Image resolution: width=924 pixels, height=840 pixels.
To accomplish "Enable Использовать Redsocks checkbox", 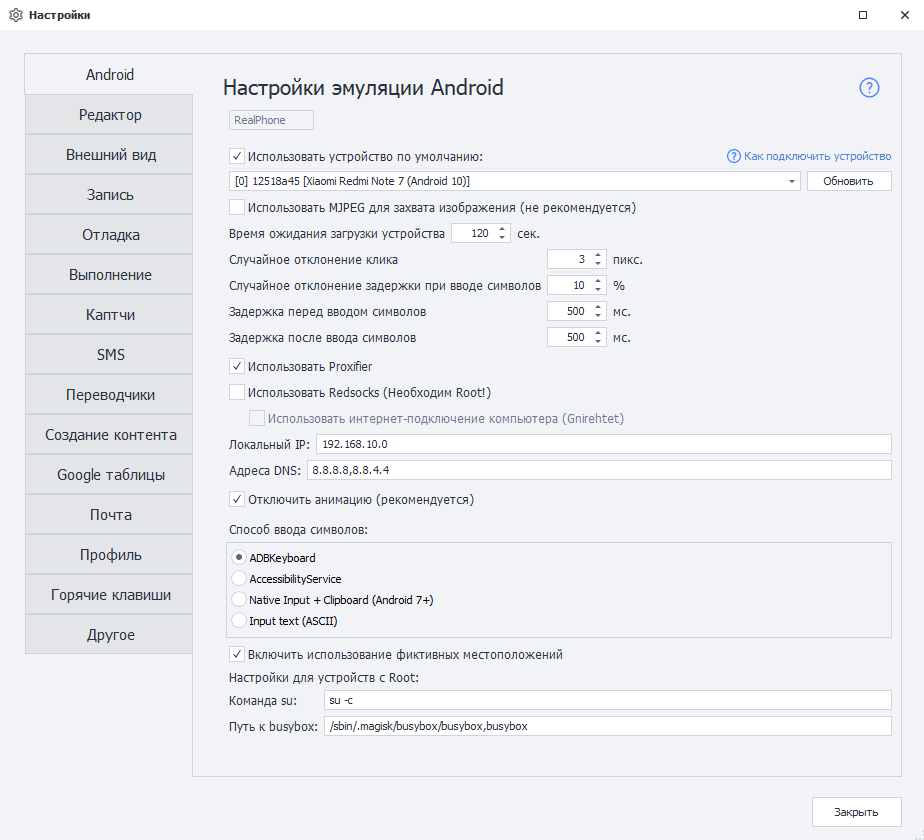I will point(237,393).
